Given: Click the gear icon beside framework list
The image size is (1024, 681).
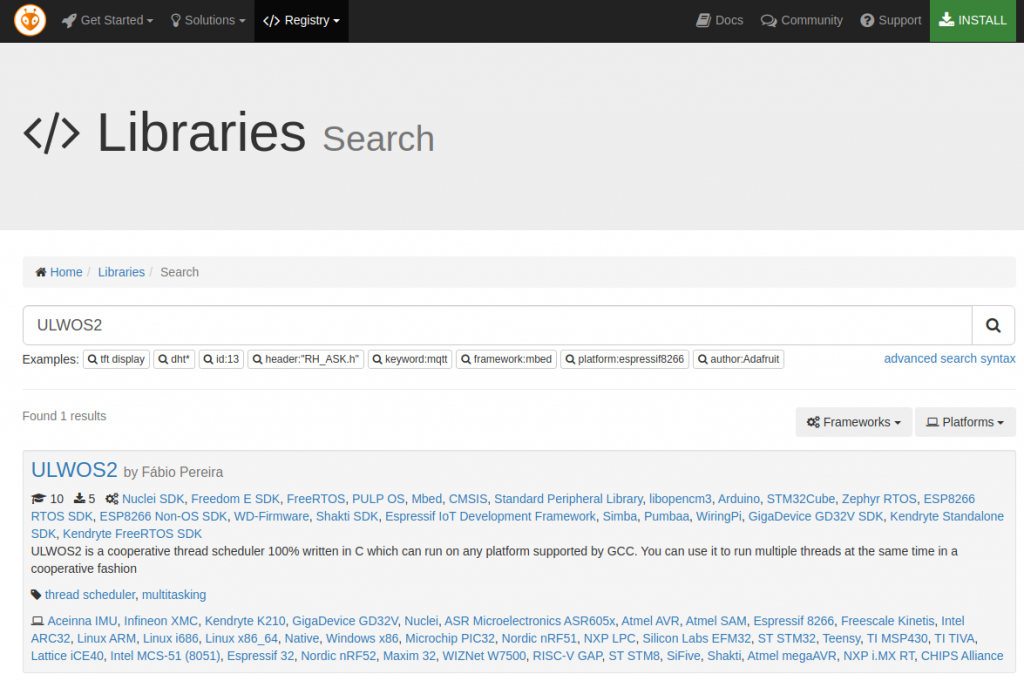Looking at the screenshot, I should pos(112,499).
